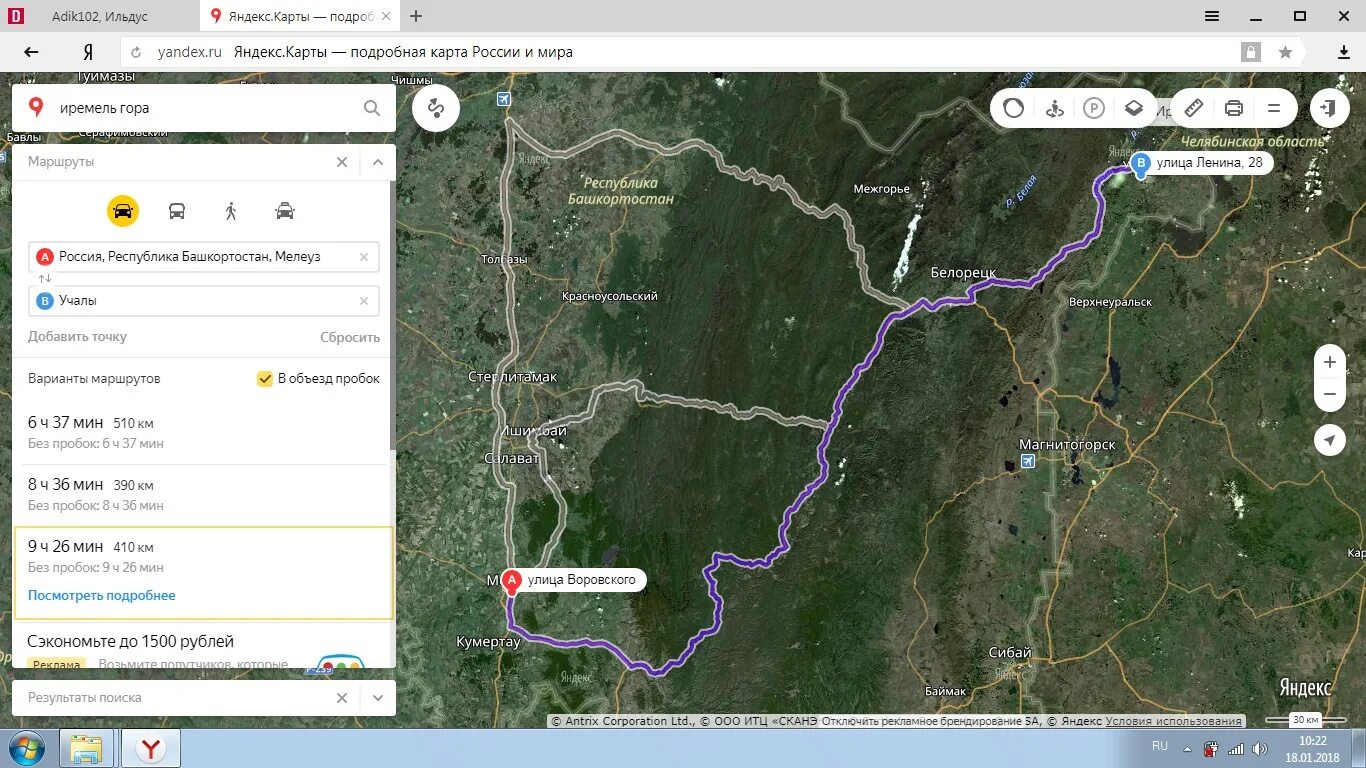The width and height of the screenshot is (1366, 768).
Task: Select the ruler distance tool
Action: point(1194,108)
